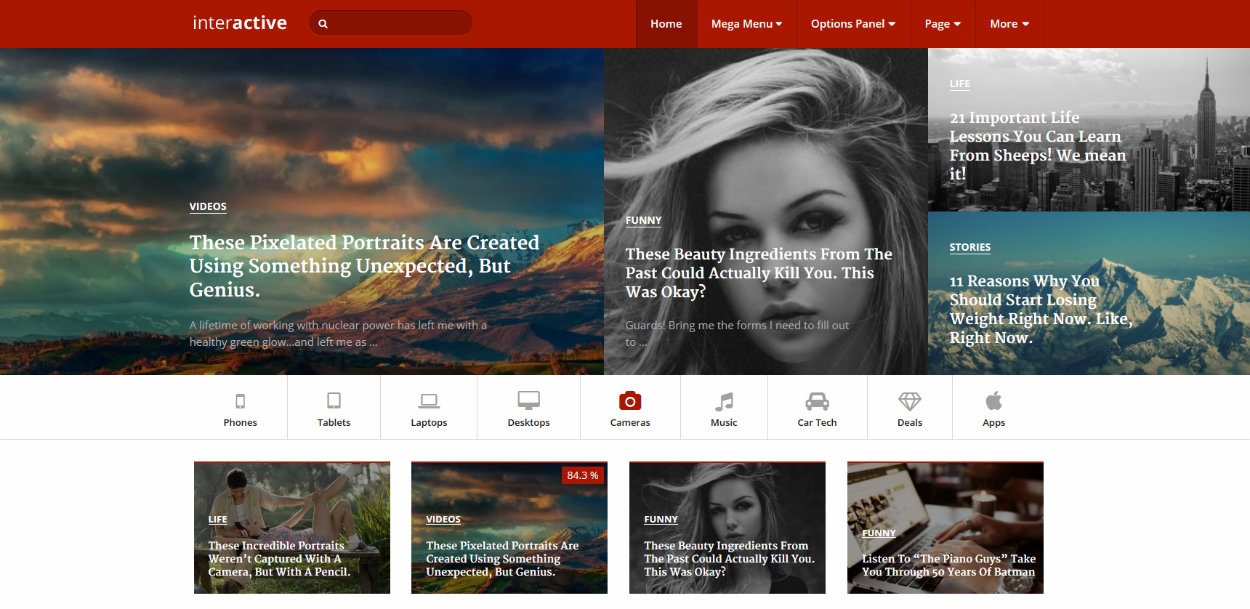This screenshot has width=1250, height=609.
Task: Go to the Home menu item
Action: [x=666, y=24]
